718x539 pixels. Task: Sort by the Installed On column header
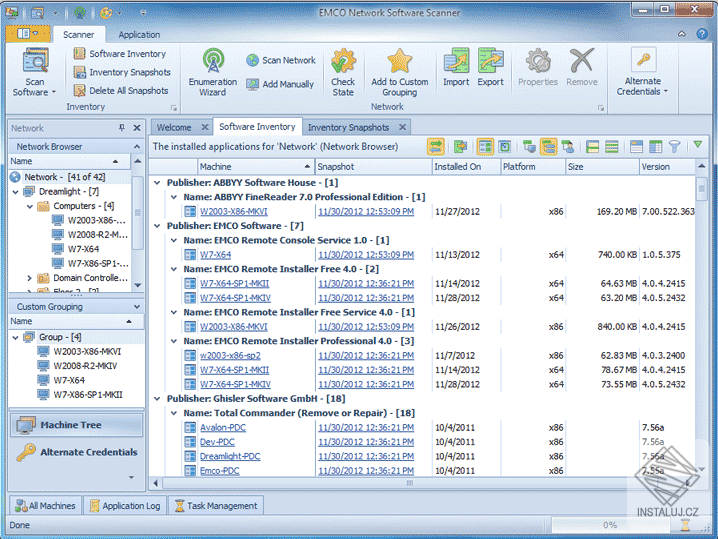point(466,167)
